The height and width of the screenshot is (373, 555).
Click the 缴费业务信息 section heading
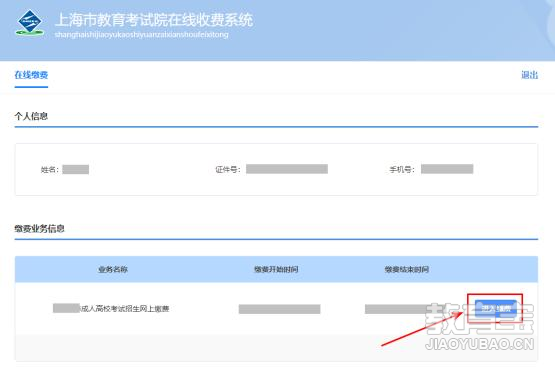(x=39, y=229)
